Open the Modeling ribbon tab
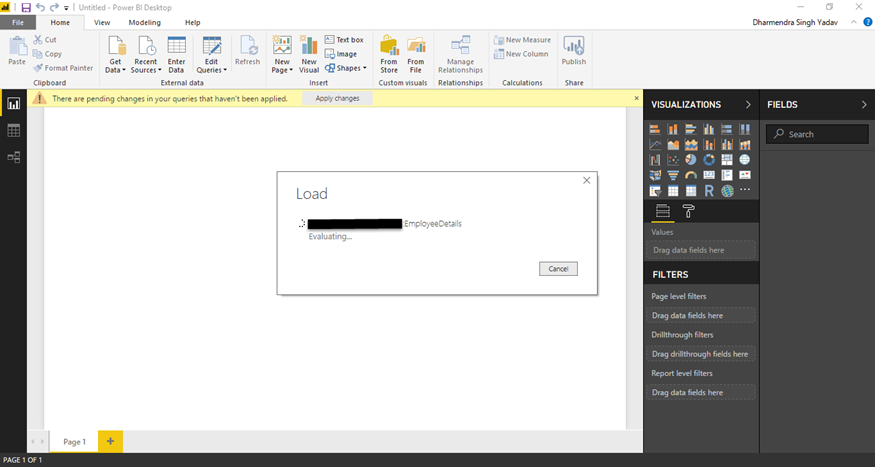The image size is (875, 467). click(144, 22)
